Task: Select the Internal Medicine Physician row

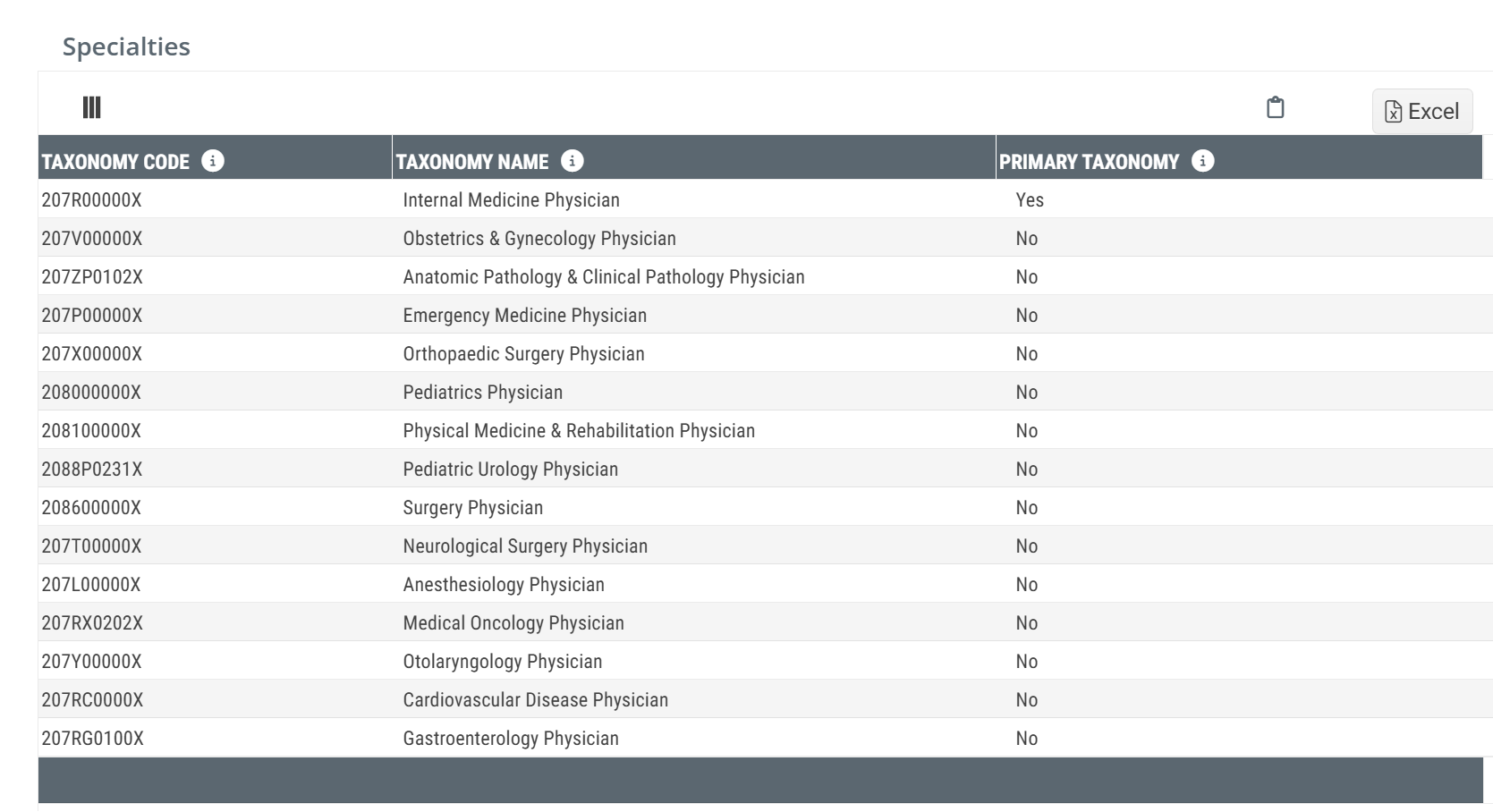Action: (765, 199)
